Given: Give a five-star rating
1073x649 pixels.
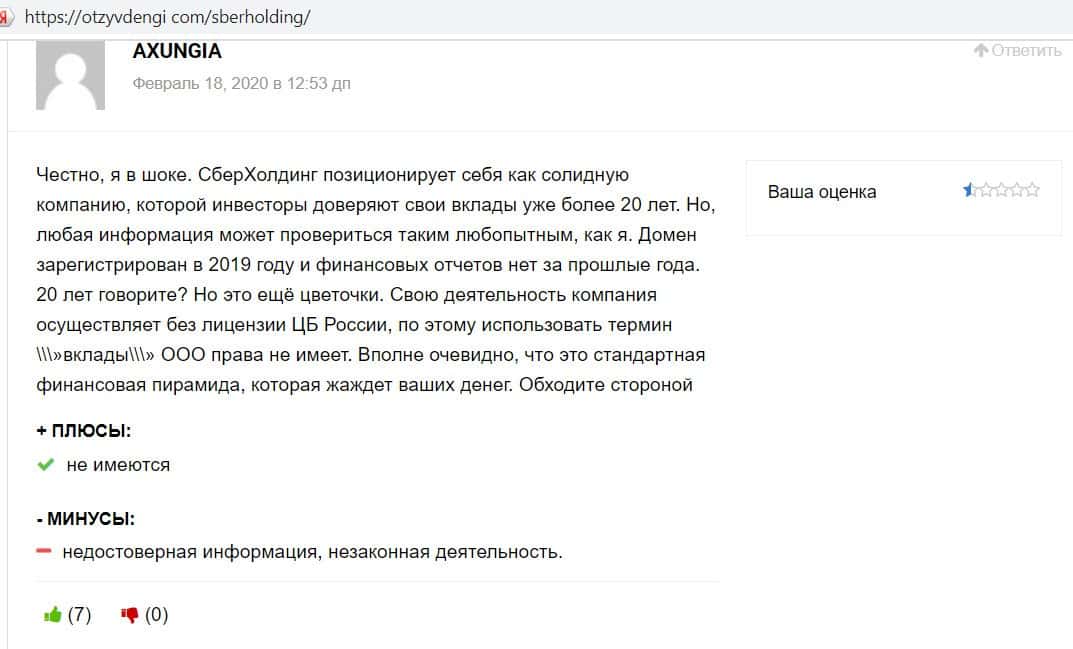Looking at the screenshot, I should pos(1033,190).
